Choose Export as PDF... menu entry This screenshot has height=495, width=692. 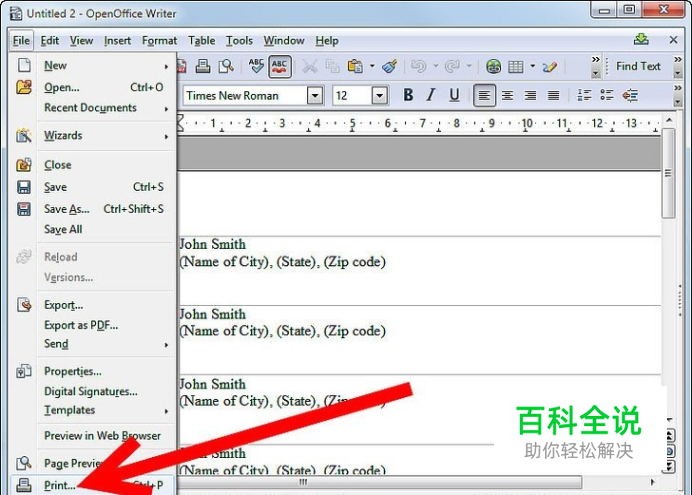93,326
